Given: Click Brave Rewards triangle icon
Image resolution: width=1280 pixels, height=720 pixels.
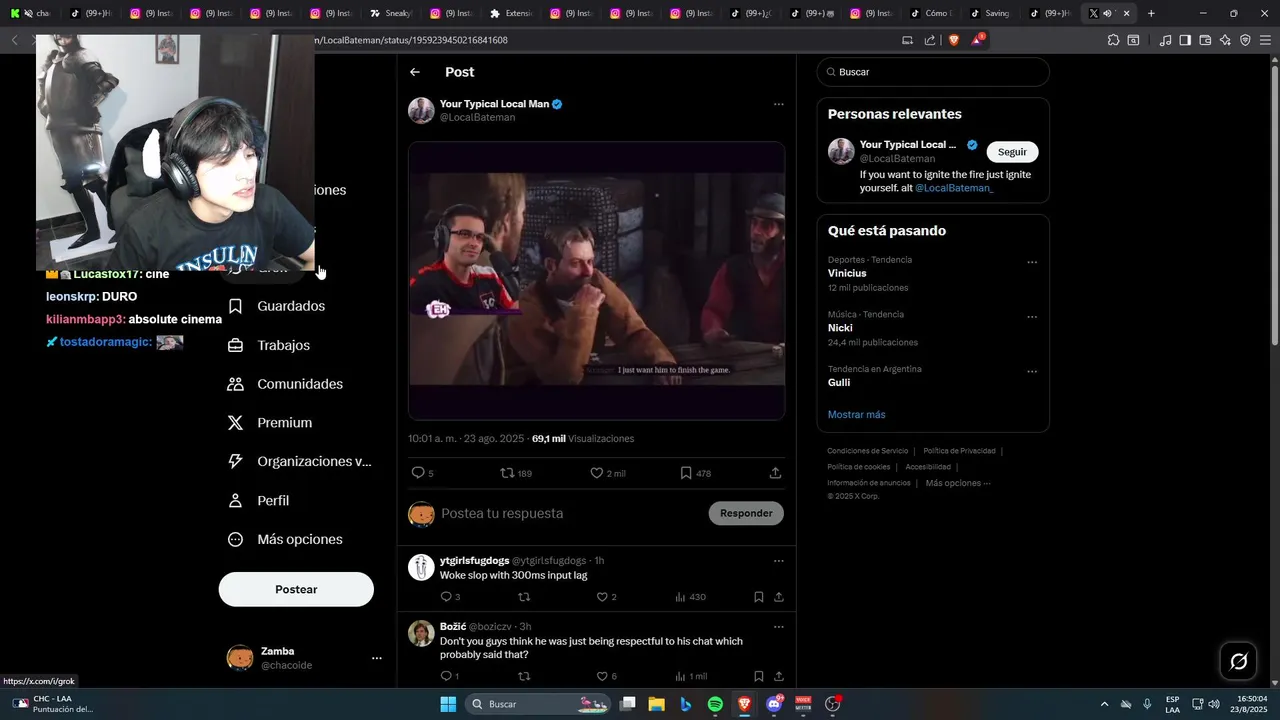Looking at the screenshot, I should click(977, 40).
